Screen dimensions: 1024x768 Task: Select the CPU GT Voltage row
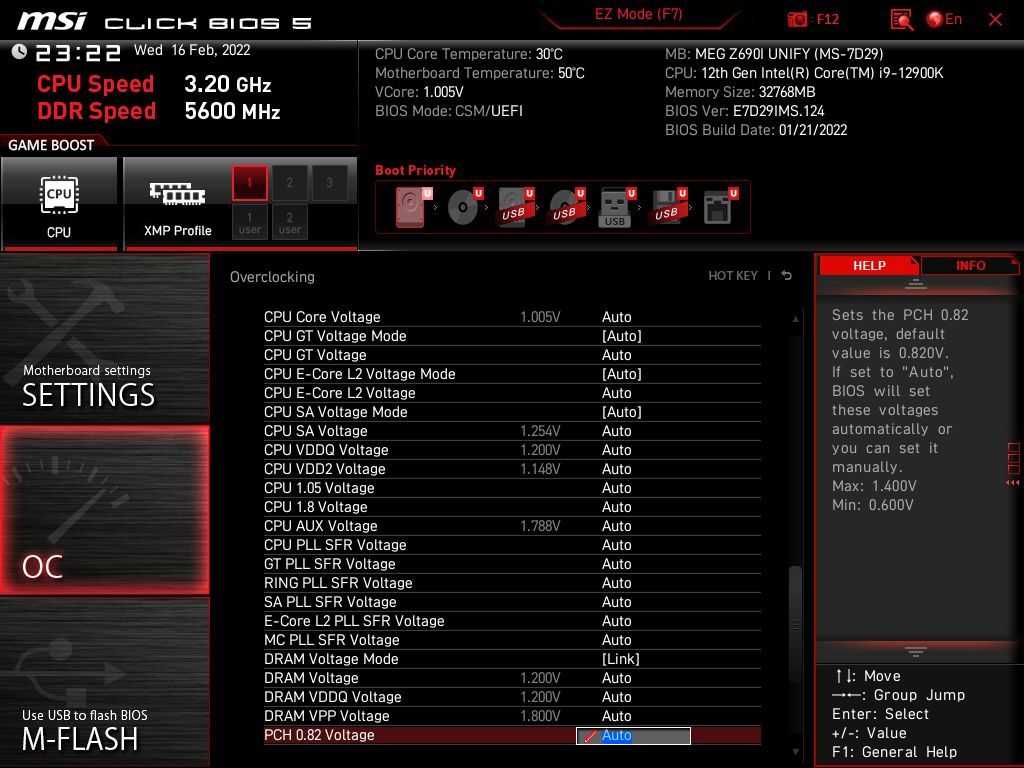[x=512, y=355]
